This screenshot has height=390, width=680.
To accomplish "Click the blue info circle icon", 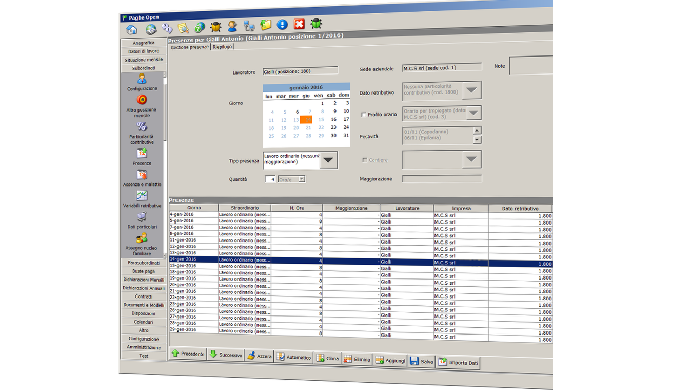I will [282, 25].
